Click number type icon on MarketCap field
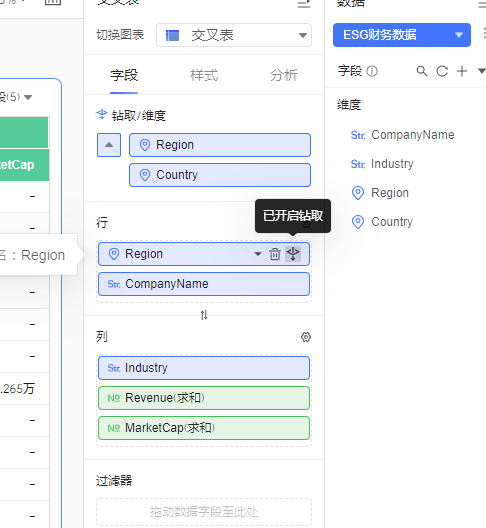 pyautogui.click(x=114, y=428)
